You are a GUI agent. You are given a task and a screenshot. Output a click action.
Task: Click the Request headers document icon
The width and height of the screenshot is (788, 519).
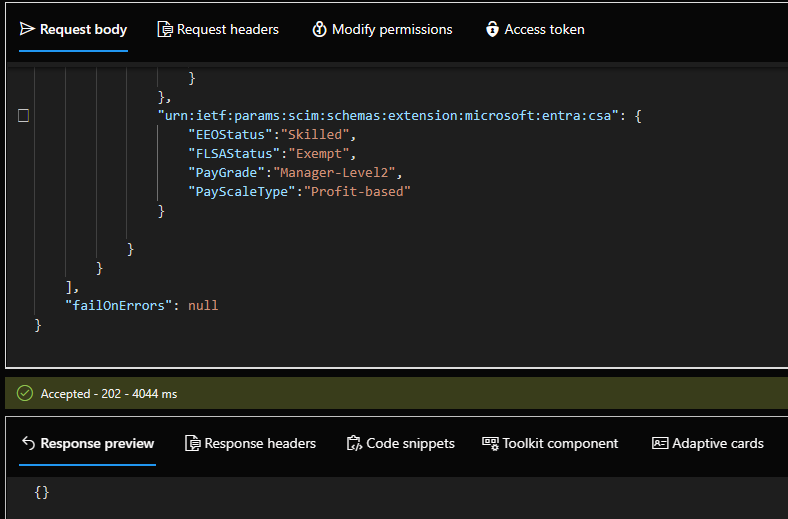(165, 29)
